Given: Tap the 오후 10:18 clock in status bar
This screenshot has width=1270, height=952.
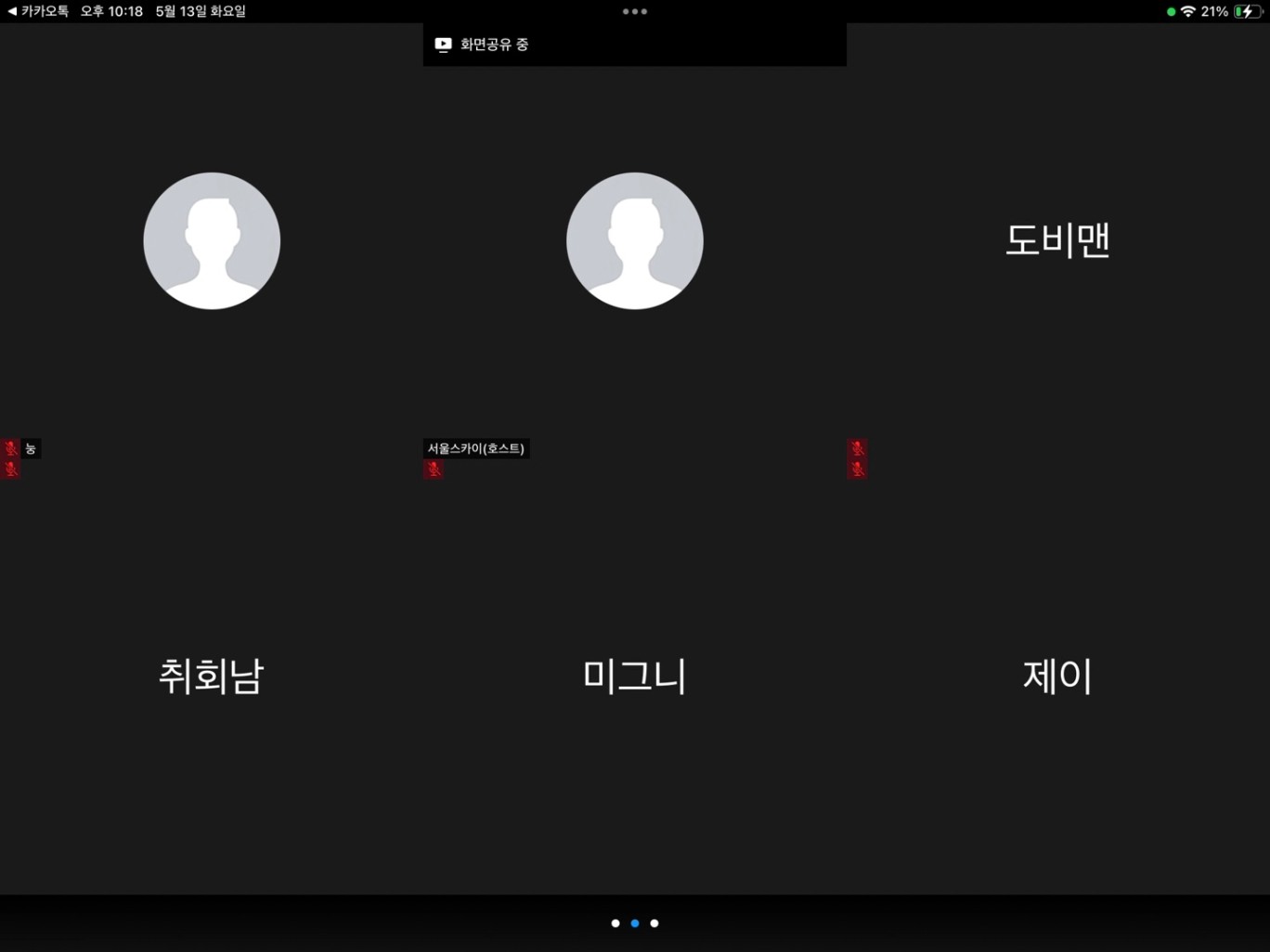Looking at the screenshot, I should (x=111, y=11).
